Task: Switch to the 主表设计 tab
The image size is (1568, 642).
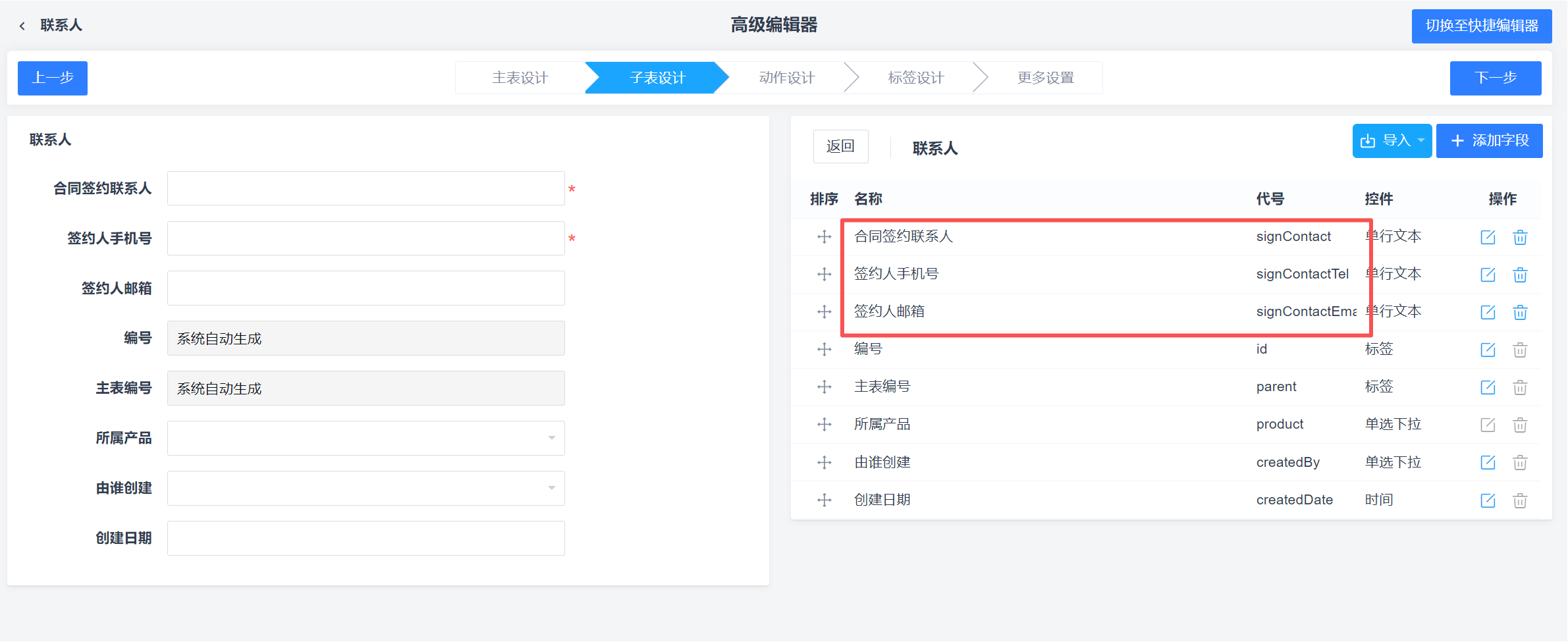Action: pos(520,77)
